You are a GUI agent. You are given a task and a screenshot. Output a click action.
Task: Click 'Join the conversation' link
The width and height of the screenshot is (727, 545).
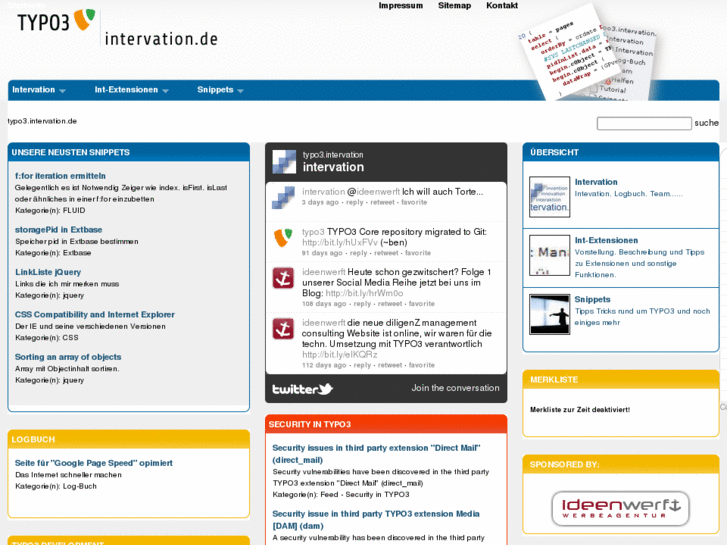click(x=455, y=388)
